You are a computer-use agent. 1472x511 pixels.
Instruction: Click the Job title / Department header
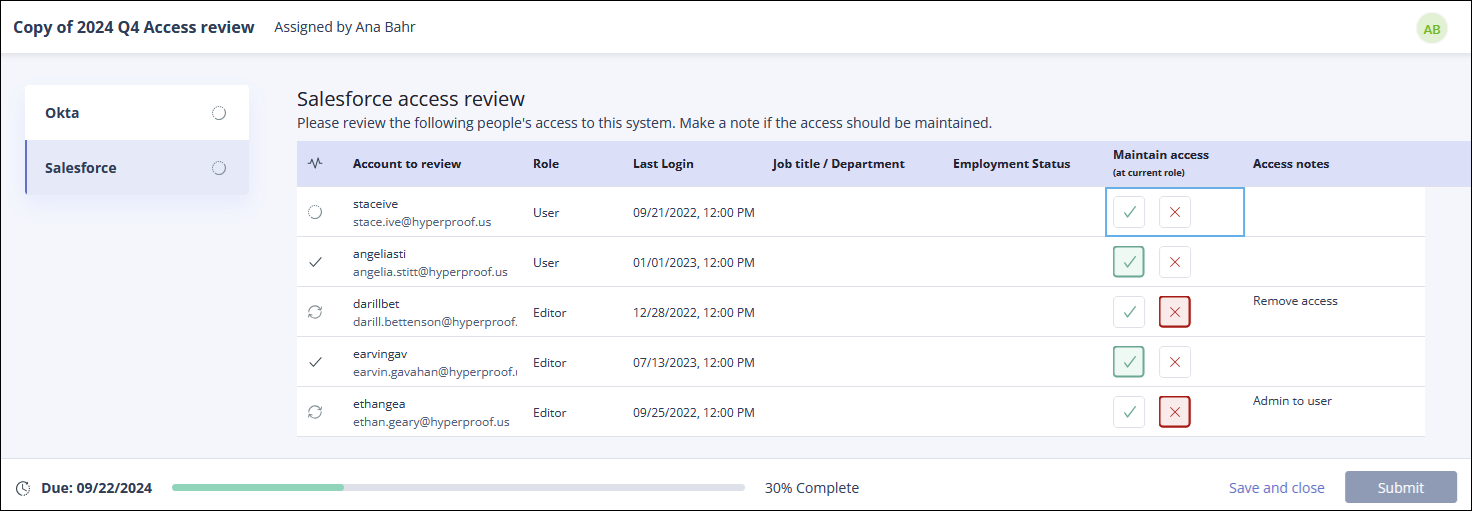click(839, 164)
